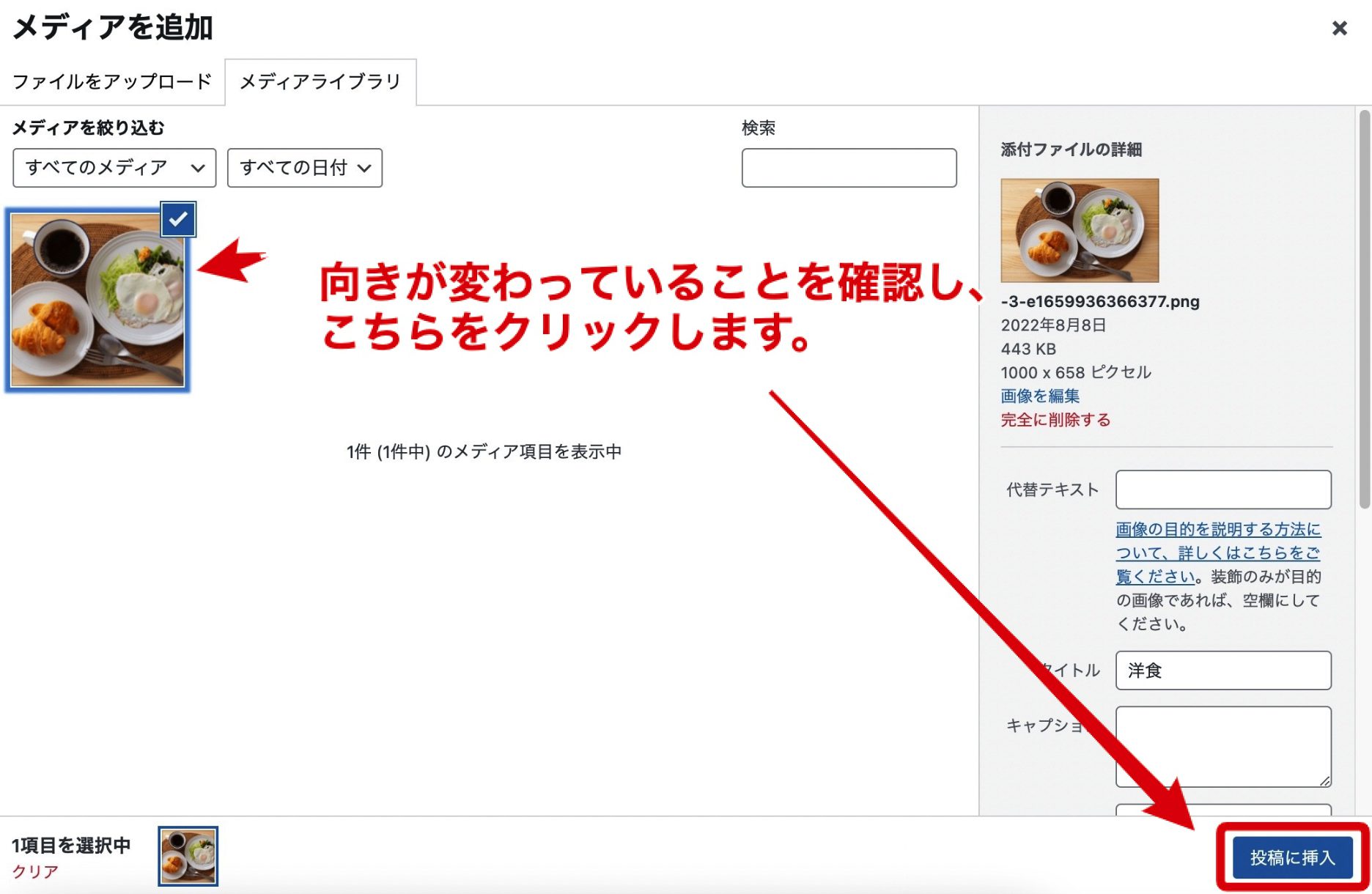Click the caption textarea resize handle
Screen dimensions: 1372x894
pos(1324,780)
